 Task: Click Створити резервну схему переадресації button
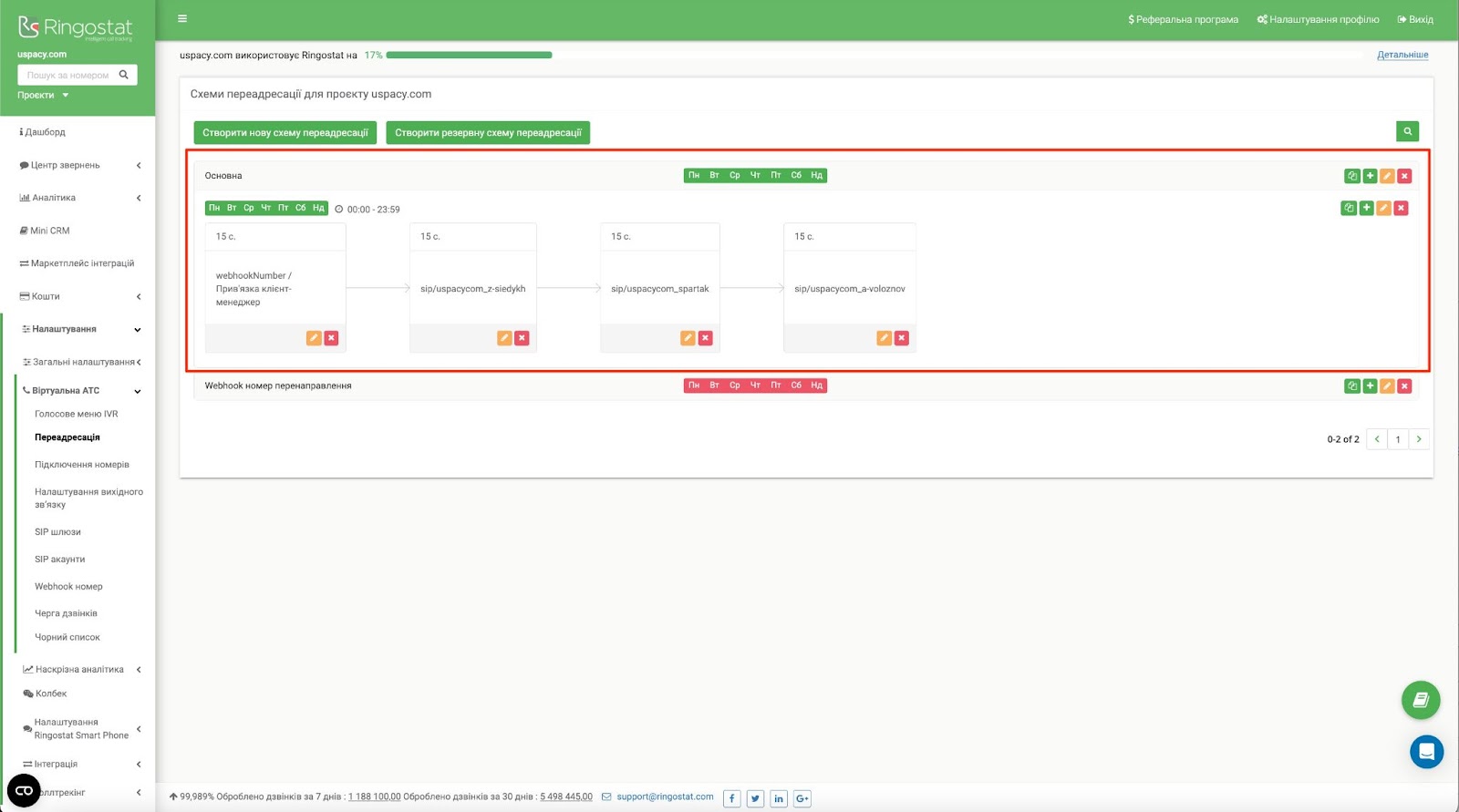[488, 133]
